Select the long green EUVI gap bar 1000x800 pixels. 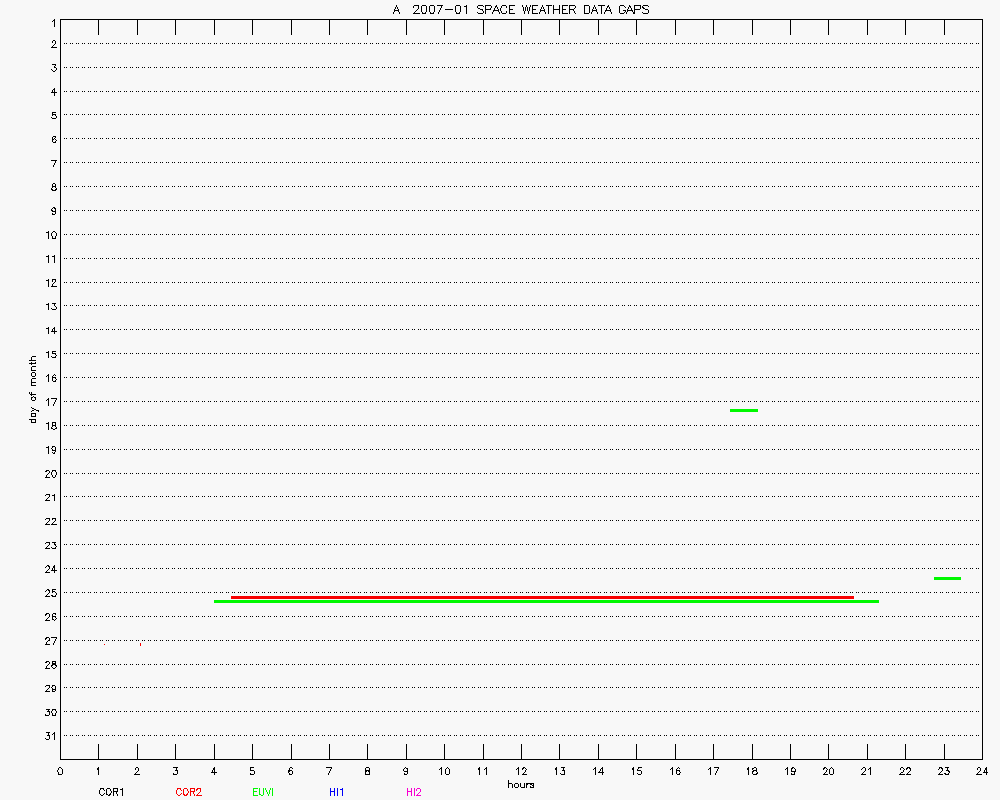(546, 602)
